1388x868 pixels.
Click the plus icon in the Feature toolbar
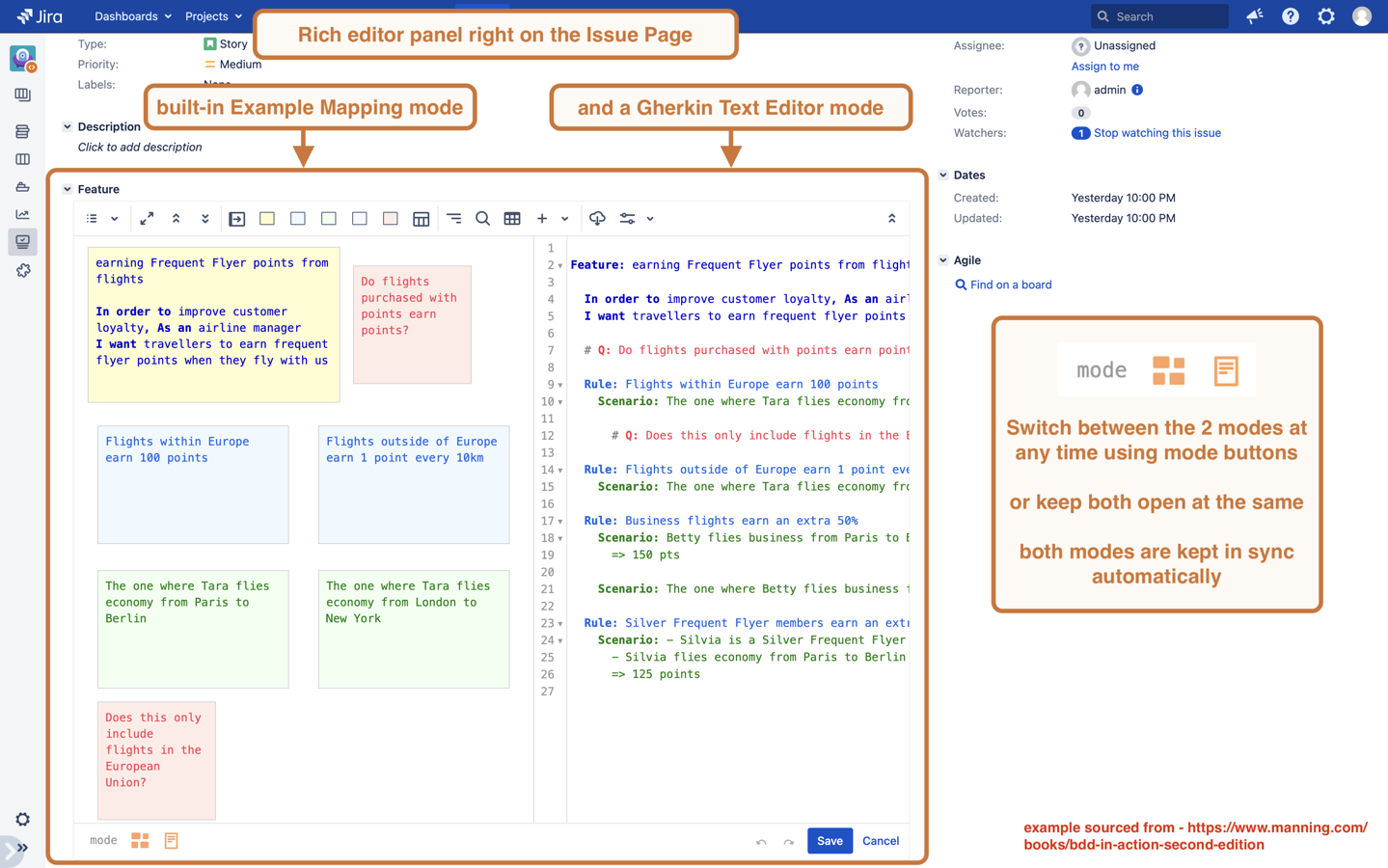pyautogui.click(x=542, y=219)
